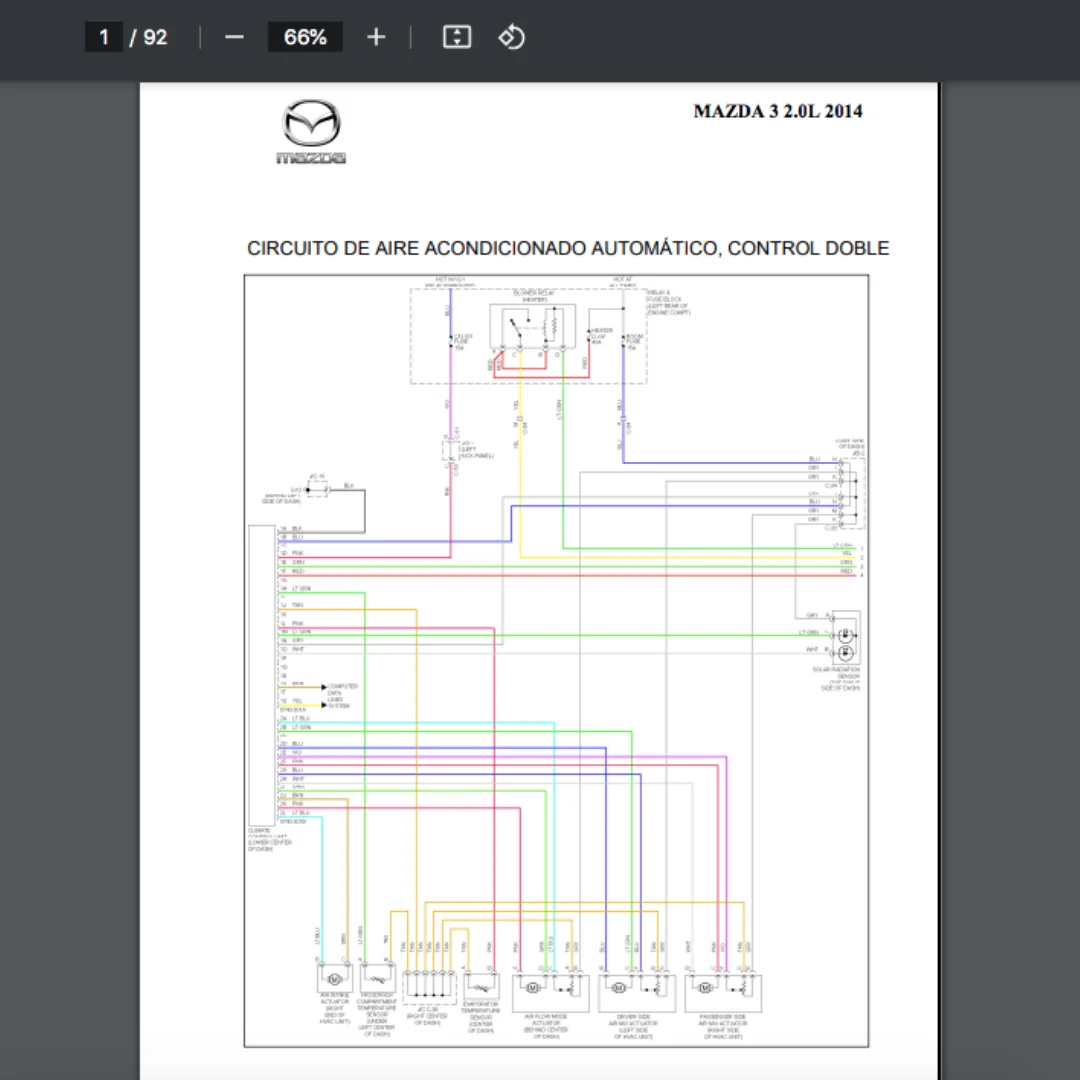Click the zoom out minus button
This screenshot has height=1080, width=1080.
(234, 37)
